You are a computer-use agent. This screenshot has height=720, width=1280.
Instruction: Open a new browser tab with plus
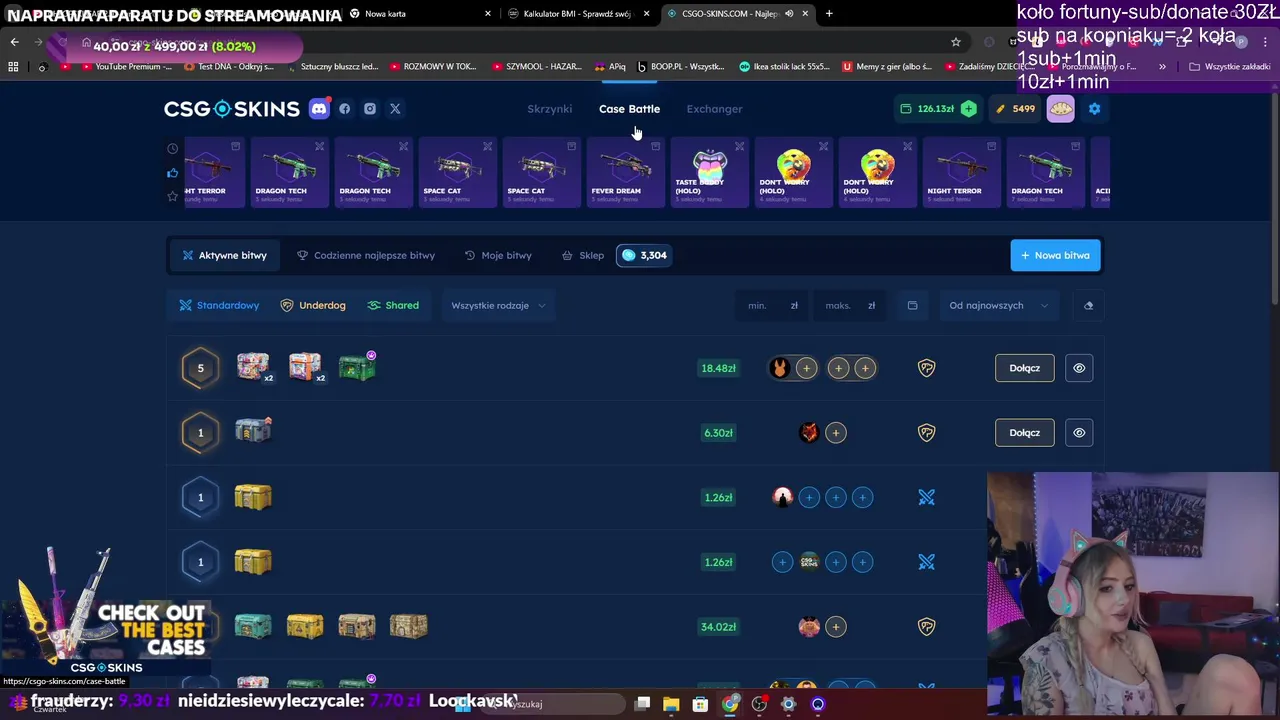click(x=829, y=14)
